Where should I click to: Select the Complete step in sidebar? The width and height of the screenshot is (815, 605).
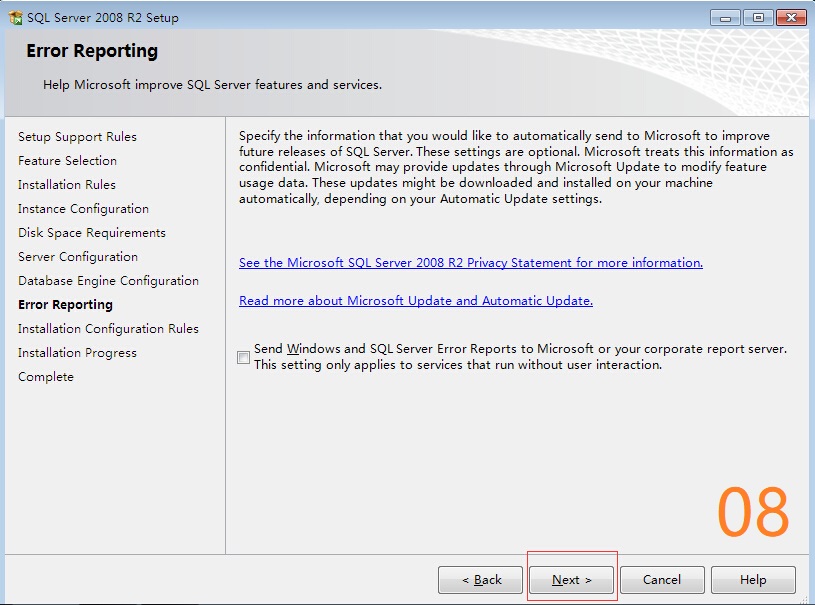(x=46, y=377)
